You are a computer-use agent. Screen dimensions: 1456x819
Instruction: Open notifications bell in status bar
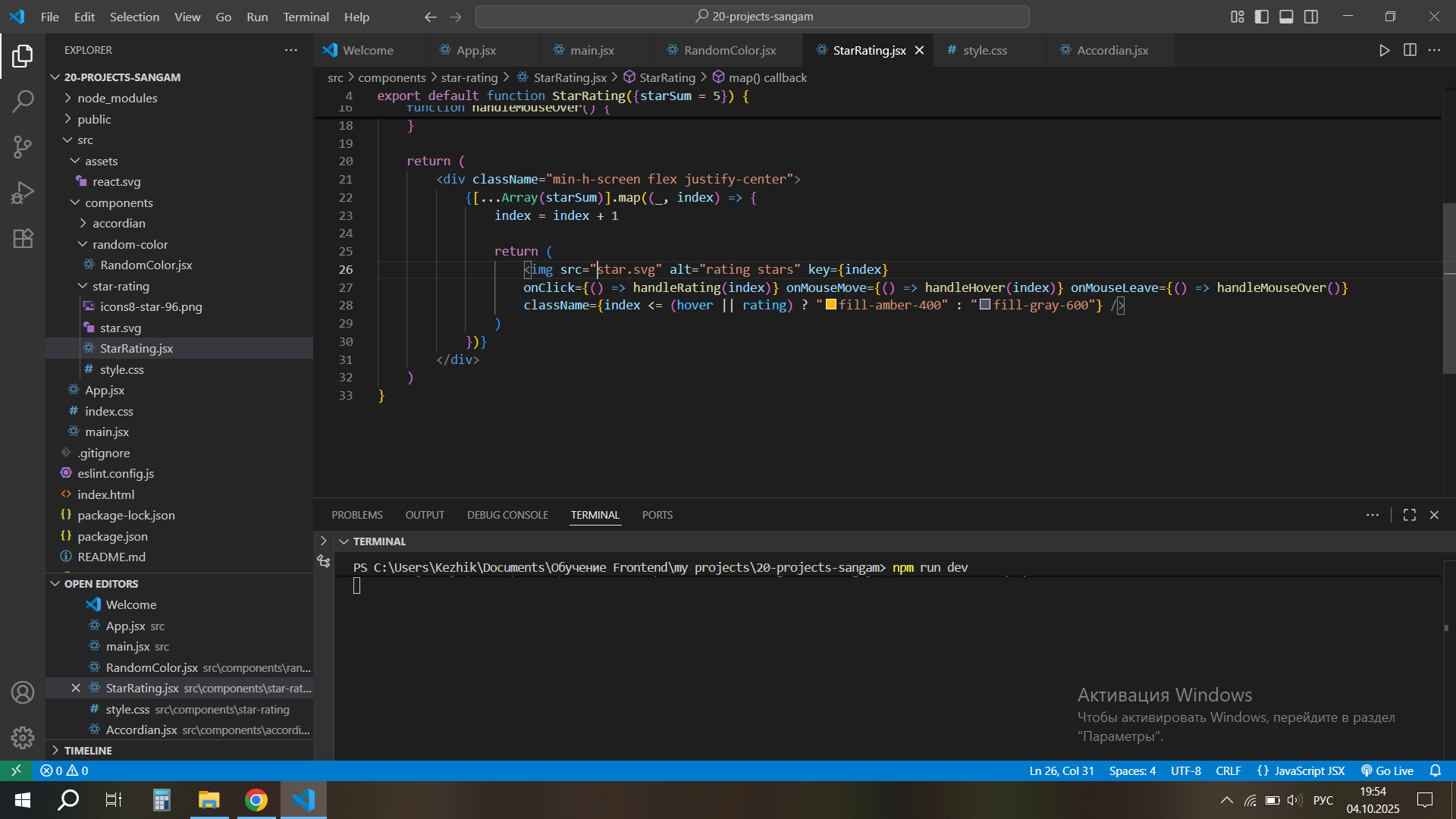pyautogui.click(x=1435, y=770)
